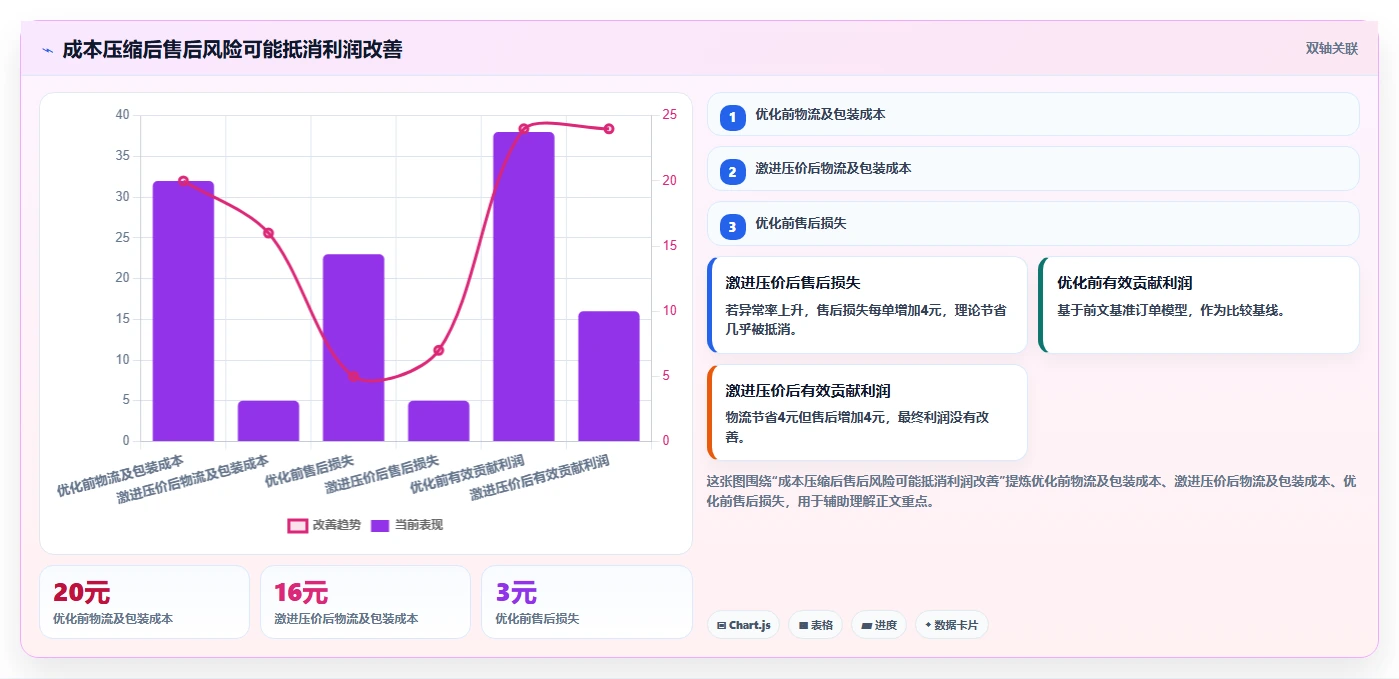Image resolution: width=1399 pixels, height=679 pixels.
Task: Click the right axis value 25
Action: (x=669, y=115)
